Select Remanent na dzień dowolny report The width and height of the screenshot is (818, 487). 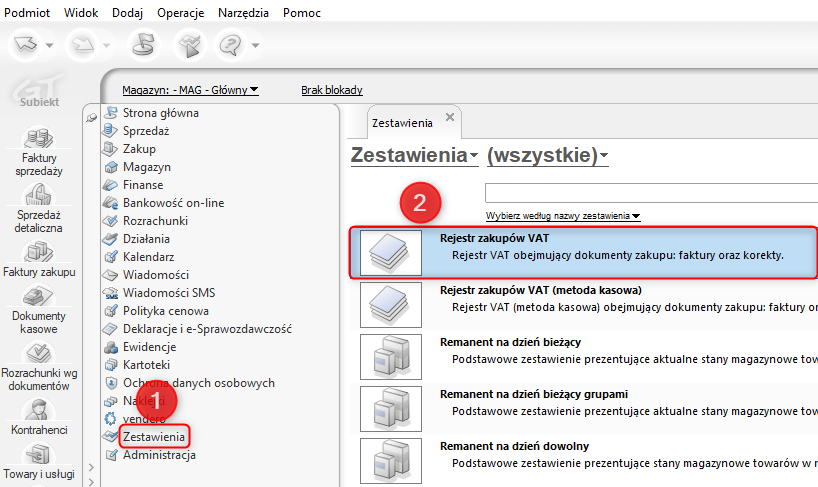point(584,461)
